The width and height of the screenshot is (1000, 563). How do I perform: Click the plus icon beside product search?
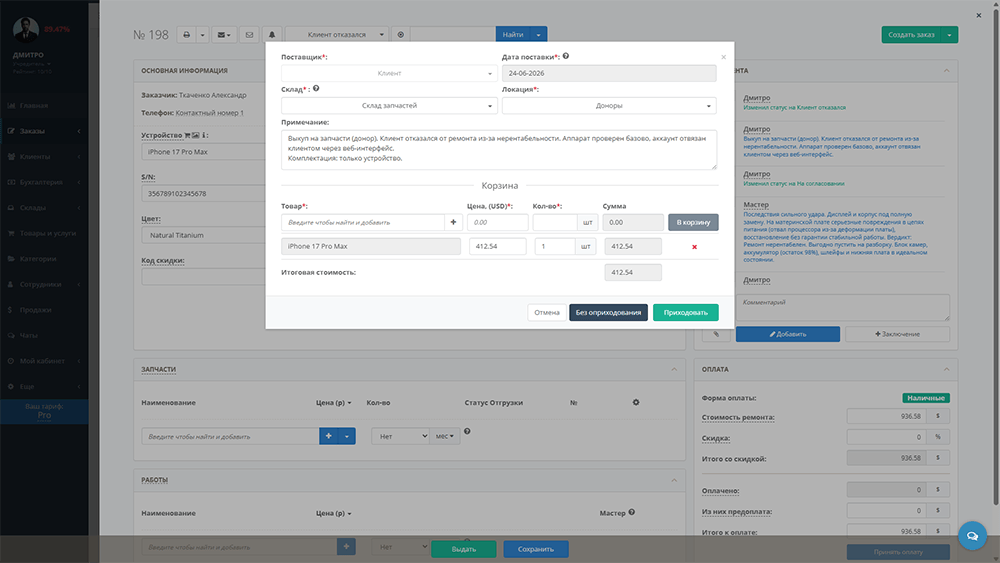[453, 223]
